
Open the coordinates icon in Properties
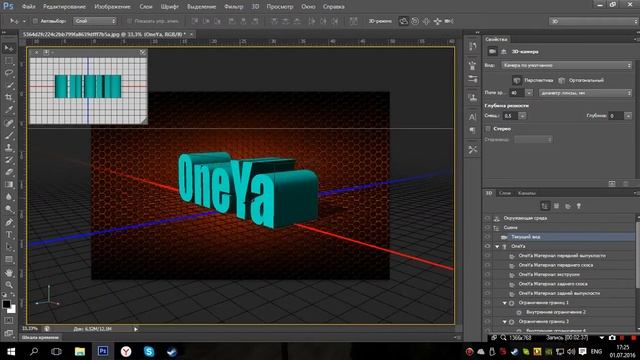(x=504, y=51)
